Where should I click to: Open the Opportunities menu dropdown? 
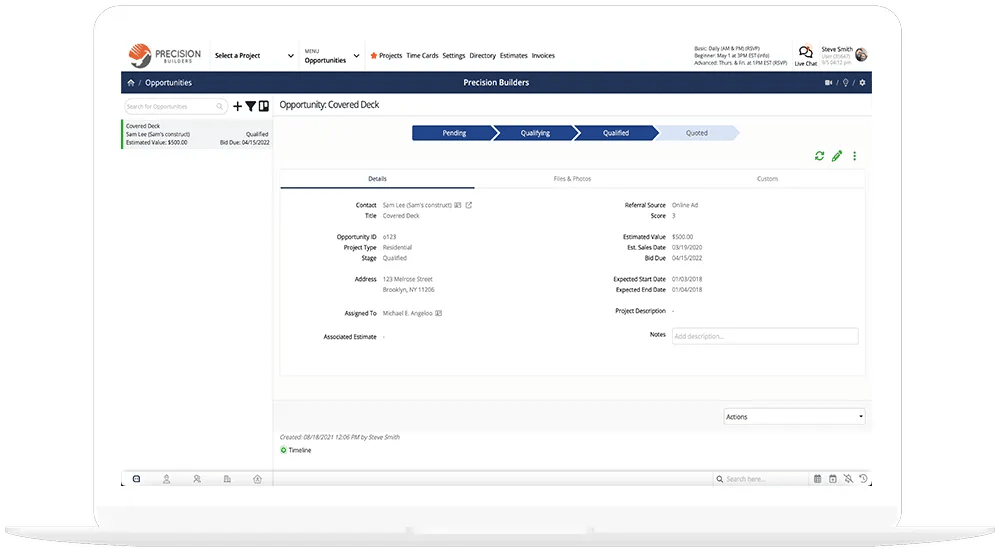click(332, 56)
